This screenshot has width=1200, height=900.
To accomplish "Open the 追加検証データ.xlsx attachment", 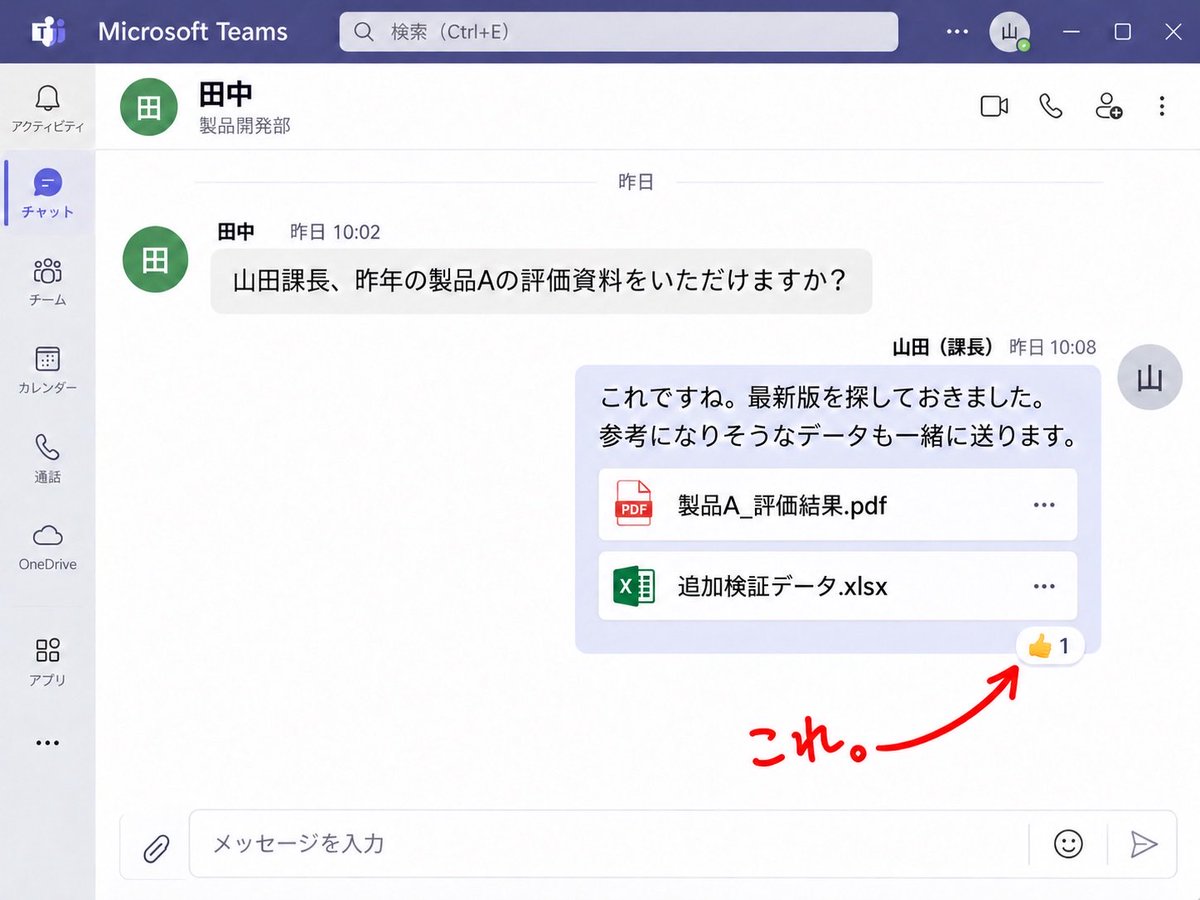I will [838, 586].
